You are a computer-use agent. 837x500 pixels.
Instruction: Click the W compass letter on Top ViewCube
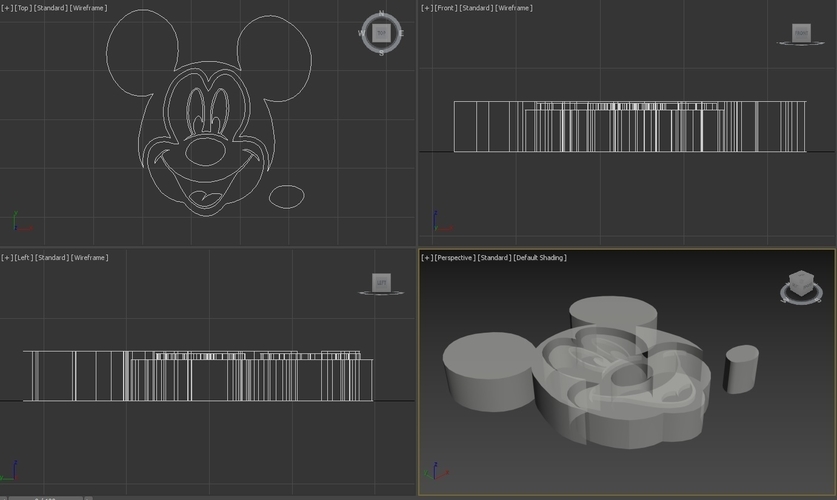(x=361, y=33)
